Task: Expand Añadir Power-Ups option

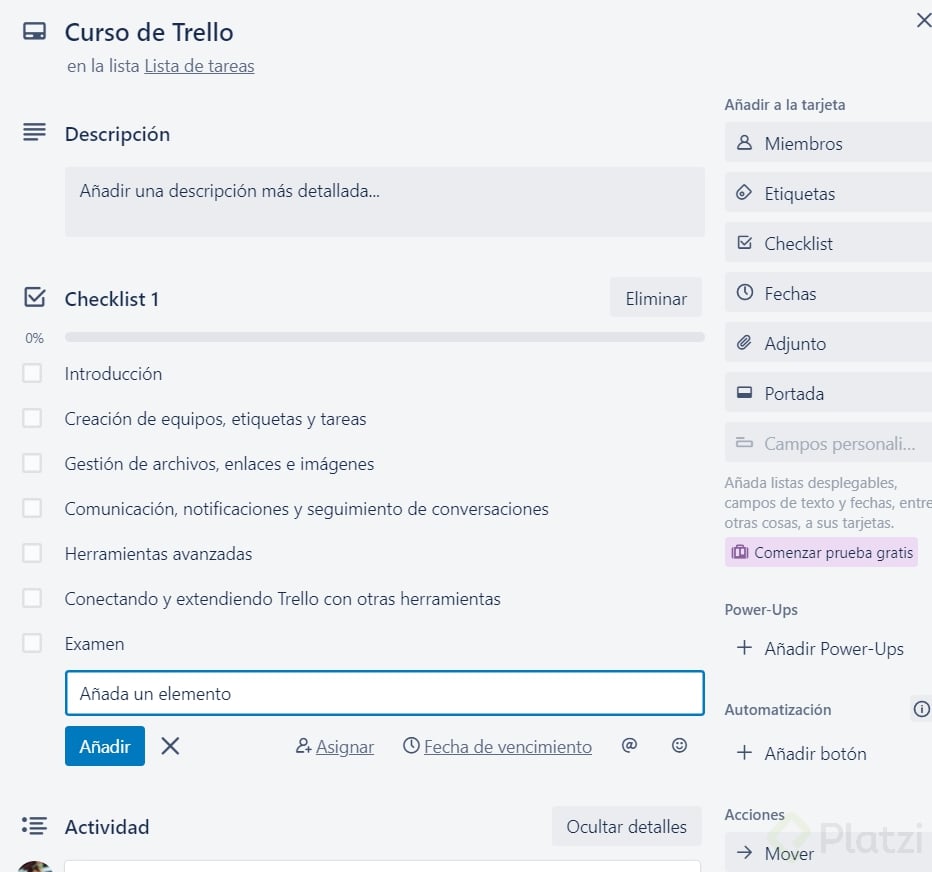Action: point(820,648)
